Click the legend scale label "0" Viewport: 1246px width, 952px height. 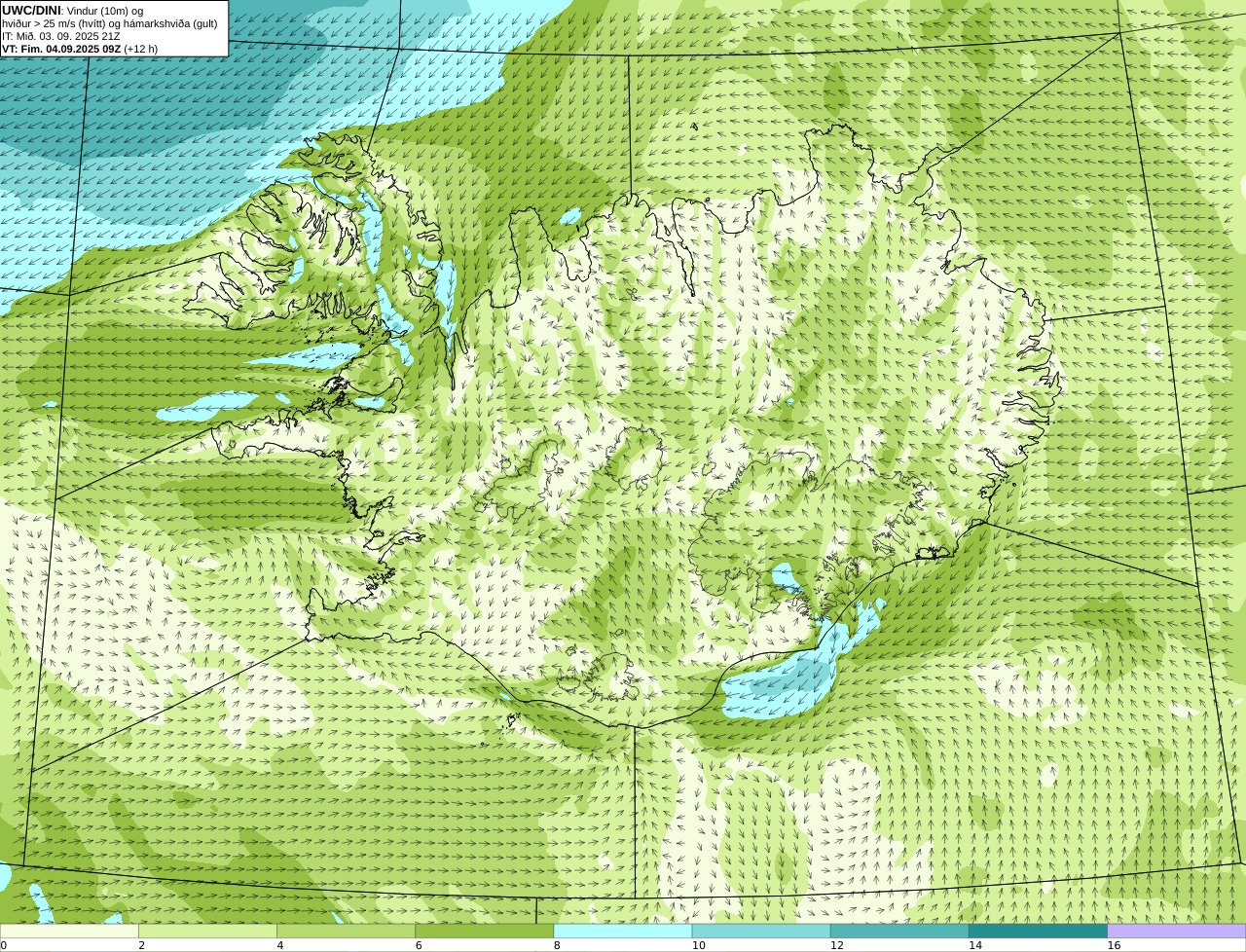click(3, 945)
